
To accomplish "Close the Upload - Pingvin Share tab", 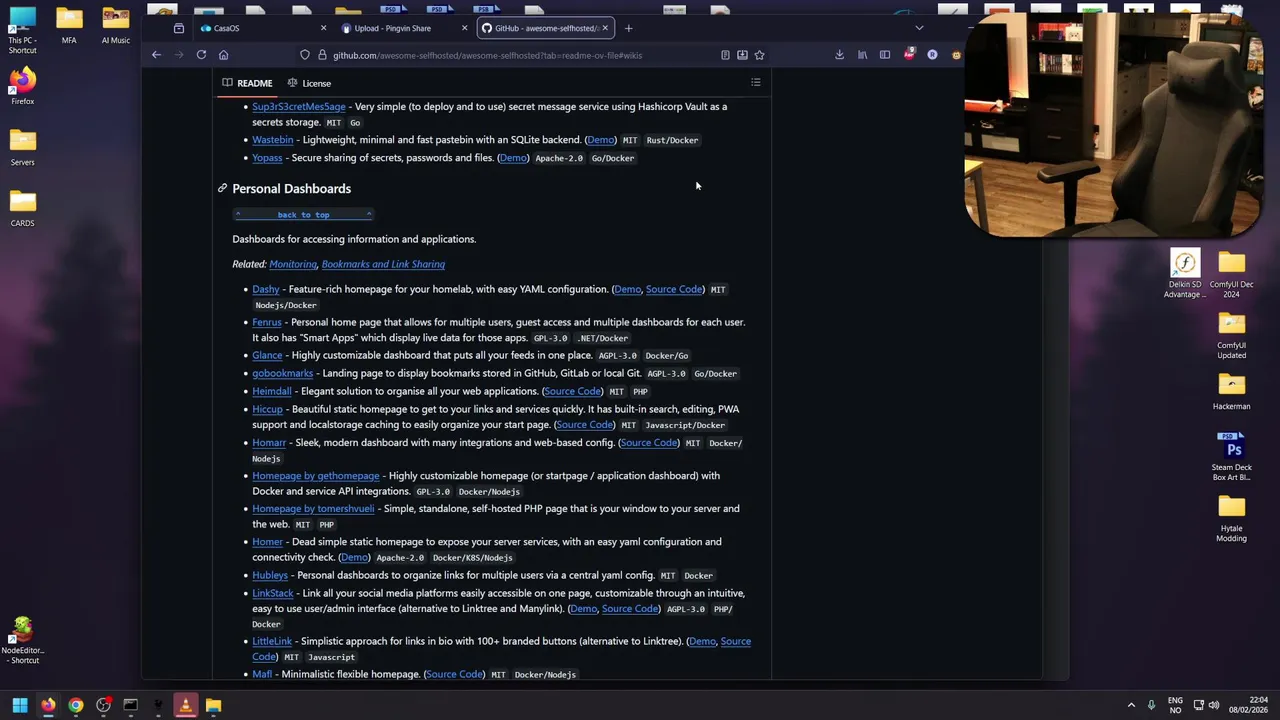I will click(465, 28).
